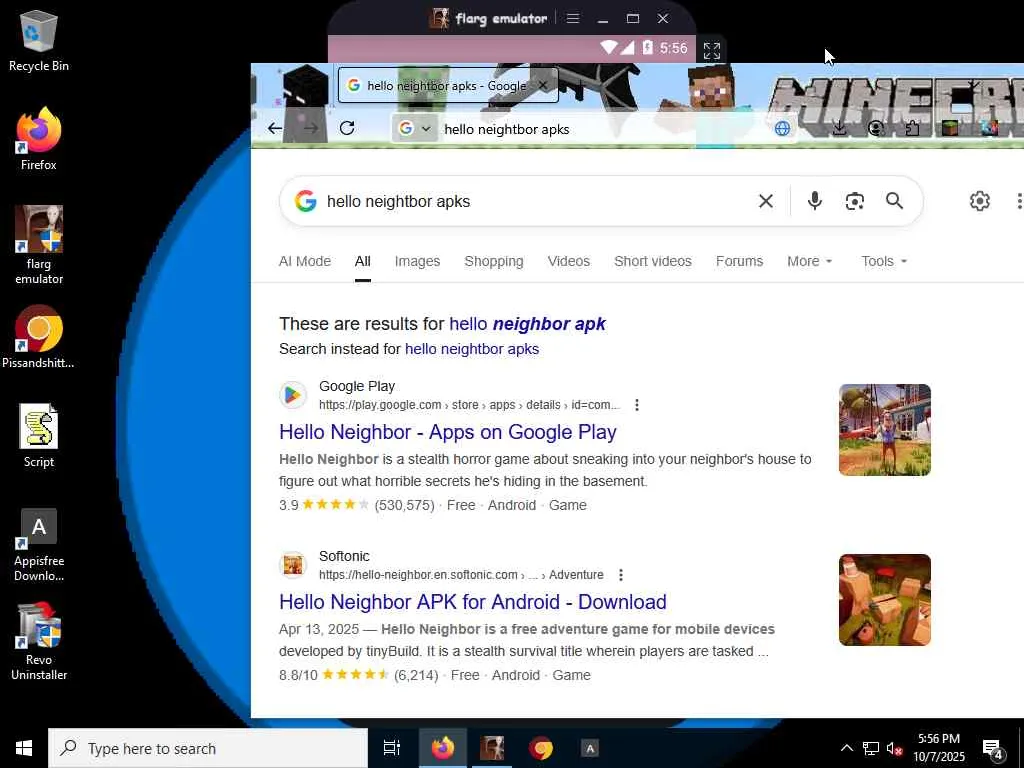Open the translate page globe icon
This screenshot has width=1024, height=768.
coord(782,129)
